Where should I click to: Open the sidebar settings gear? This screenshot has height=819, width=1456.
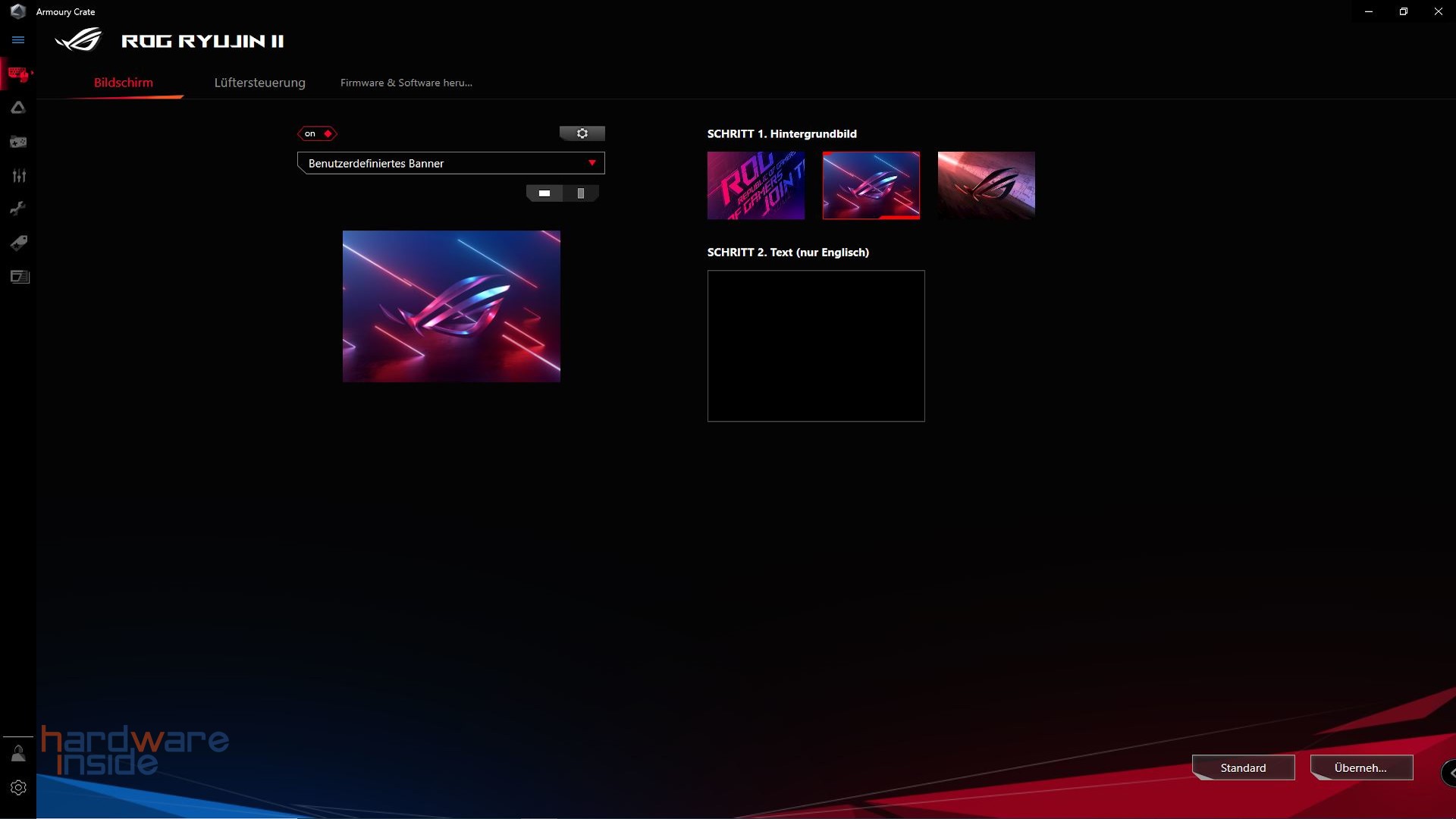pos(18,788)
